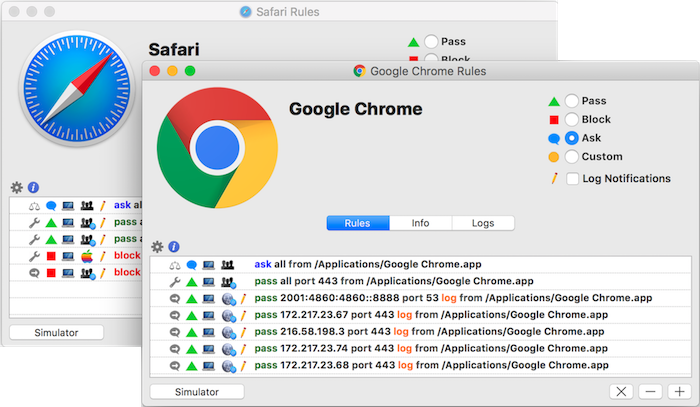Open the gear menu in Google Chrome Rules window
Viewport: 700px width, 407px height.
(157, 247)
